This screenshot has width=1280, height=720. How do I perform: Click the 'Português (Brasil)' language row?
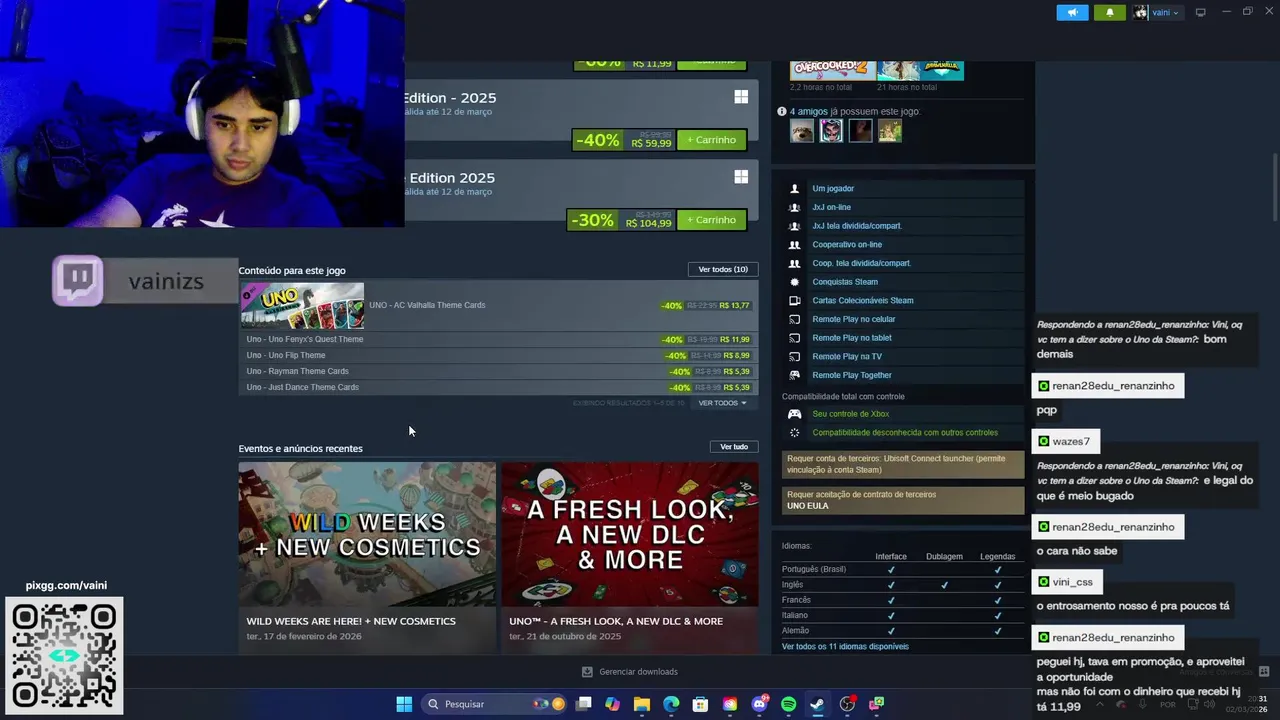[903, 569]
